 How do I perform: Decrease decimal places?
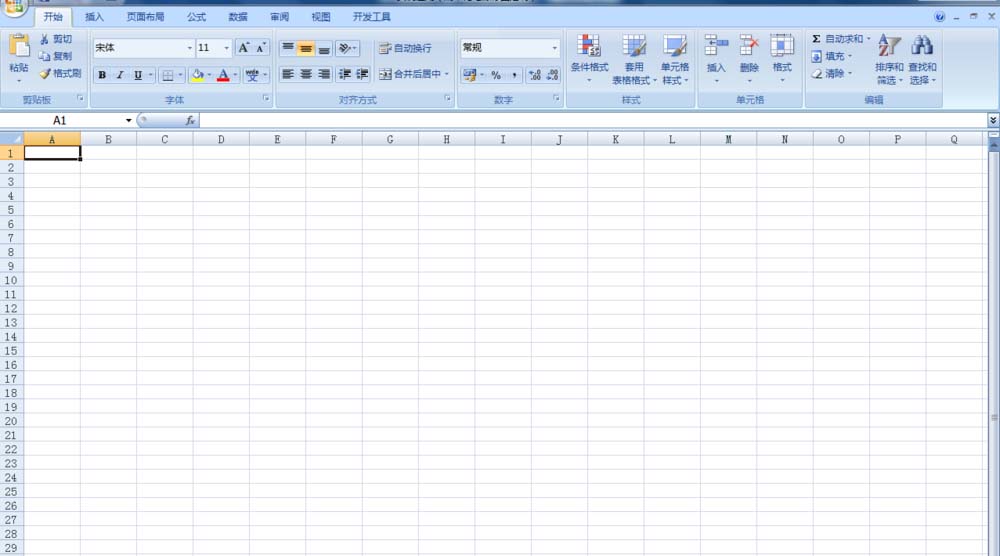tap(553, 75)
